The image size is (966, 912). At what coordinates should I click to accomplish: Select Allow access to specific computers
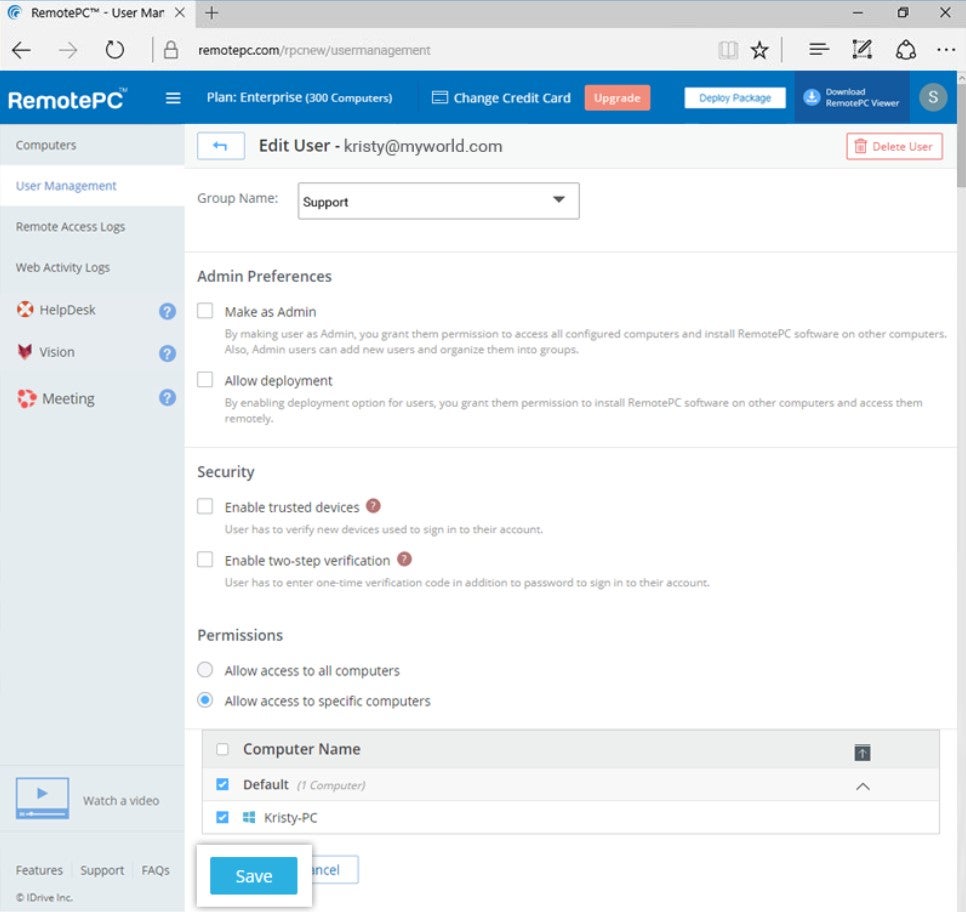tap(205, 700)
